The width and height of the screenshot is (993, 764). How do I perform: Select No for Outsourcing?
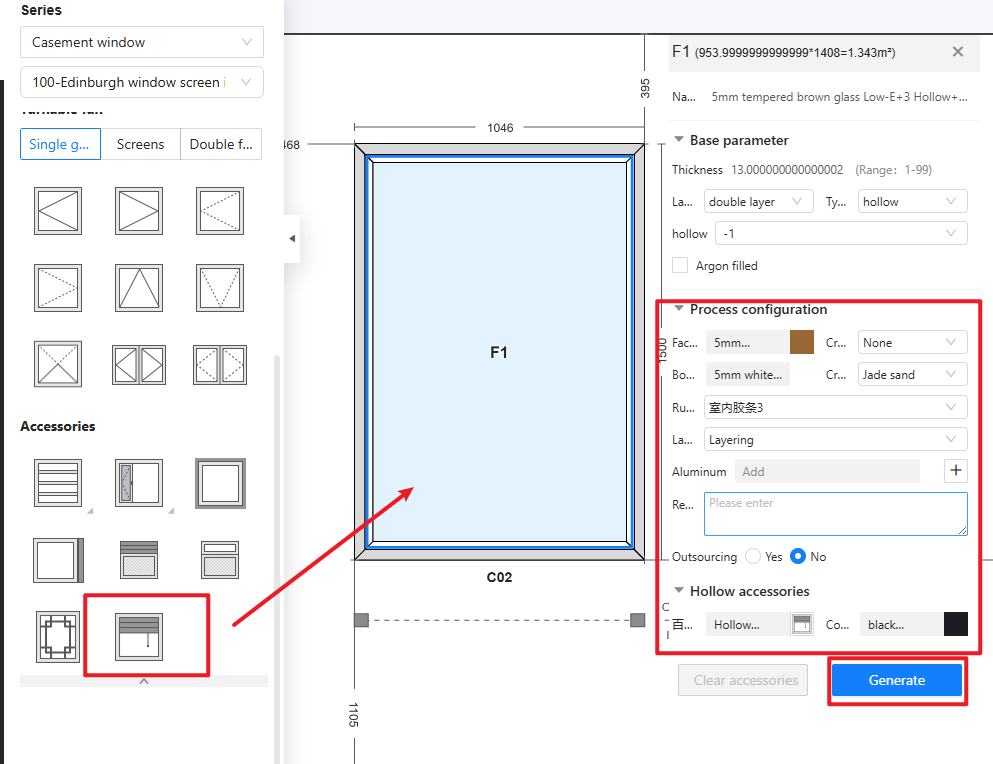point(798,557)
